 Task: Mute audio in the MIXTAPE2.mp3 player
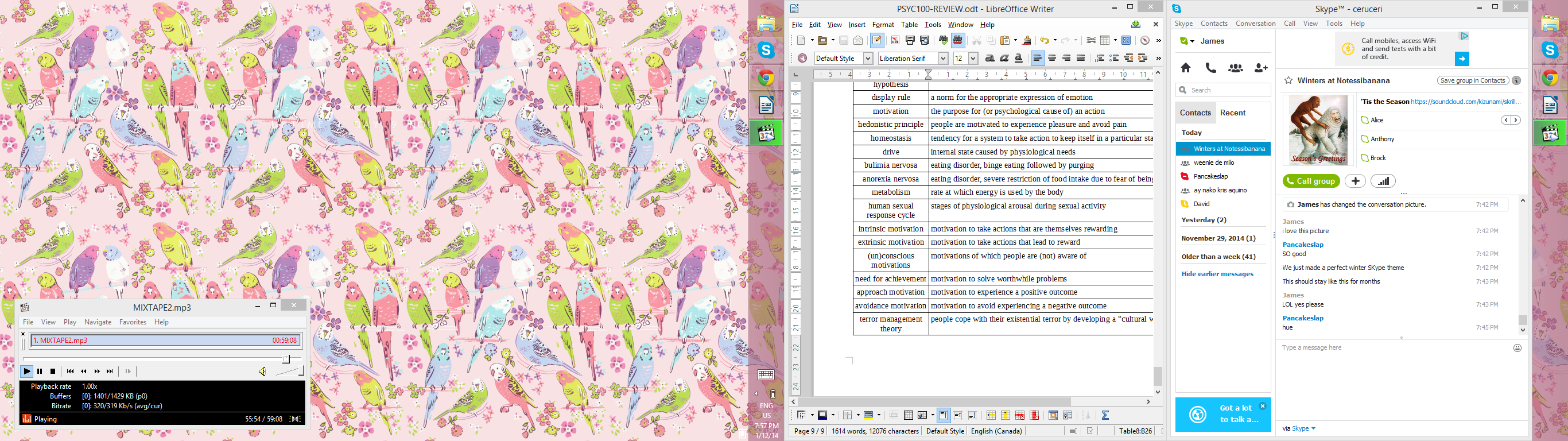262,371
